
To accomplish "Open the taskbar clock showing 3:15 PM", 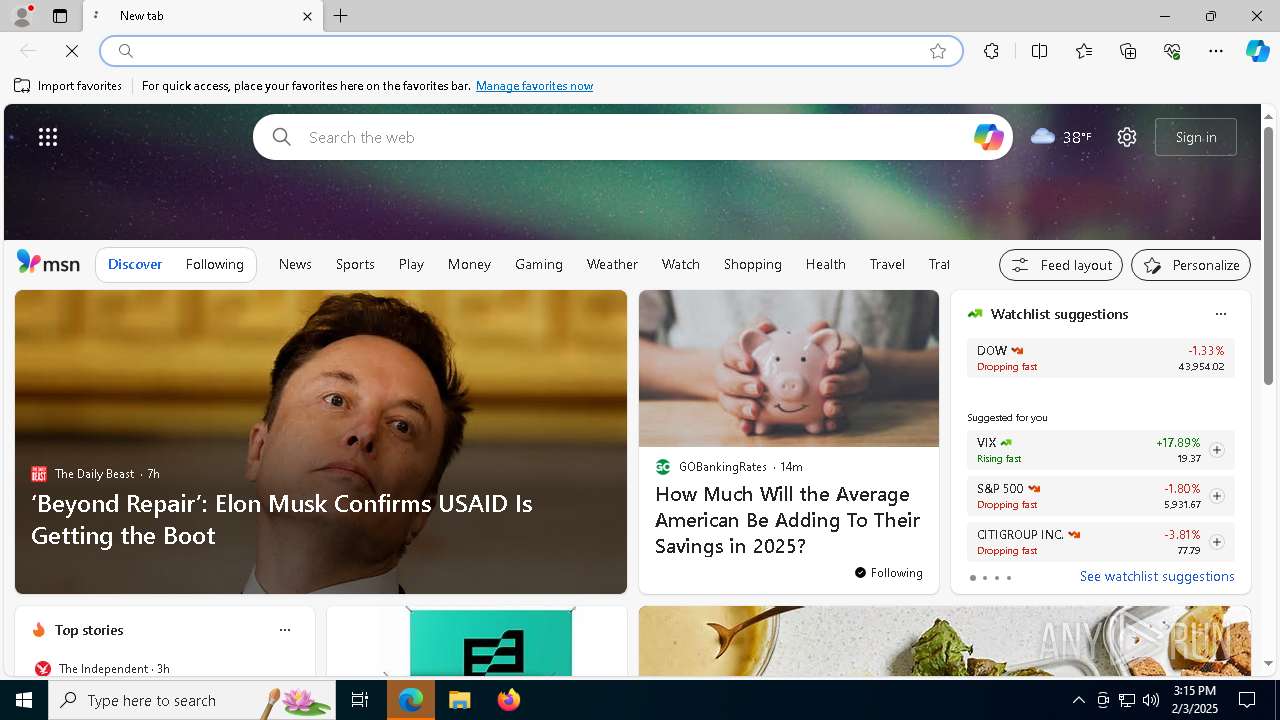I will point(1195,700).
